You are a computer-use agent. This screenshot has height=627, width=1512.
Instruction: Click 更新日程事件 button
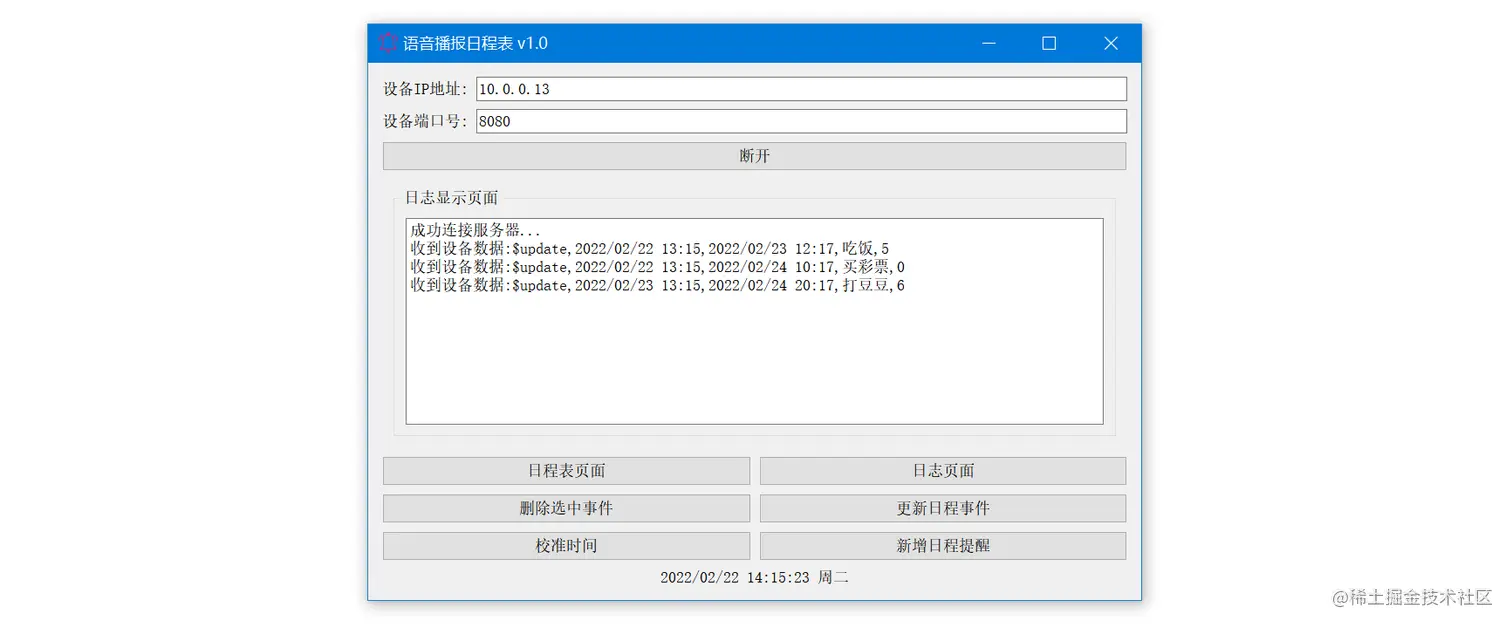943,508
